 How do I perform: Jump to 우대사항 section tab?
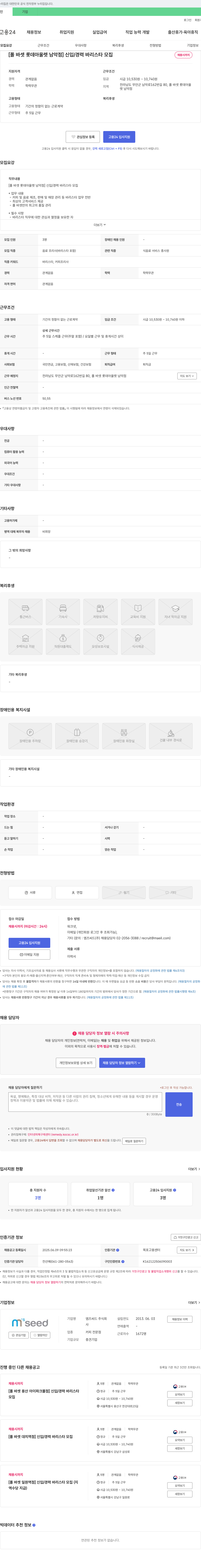(80, 45)
